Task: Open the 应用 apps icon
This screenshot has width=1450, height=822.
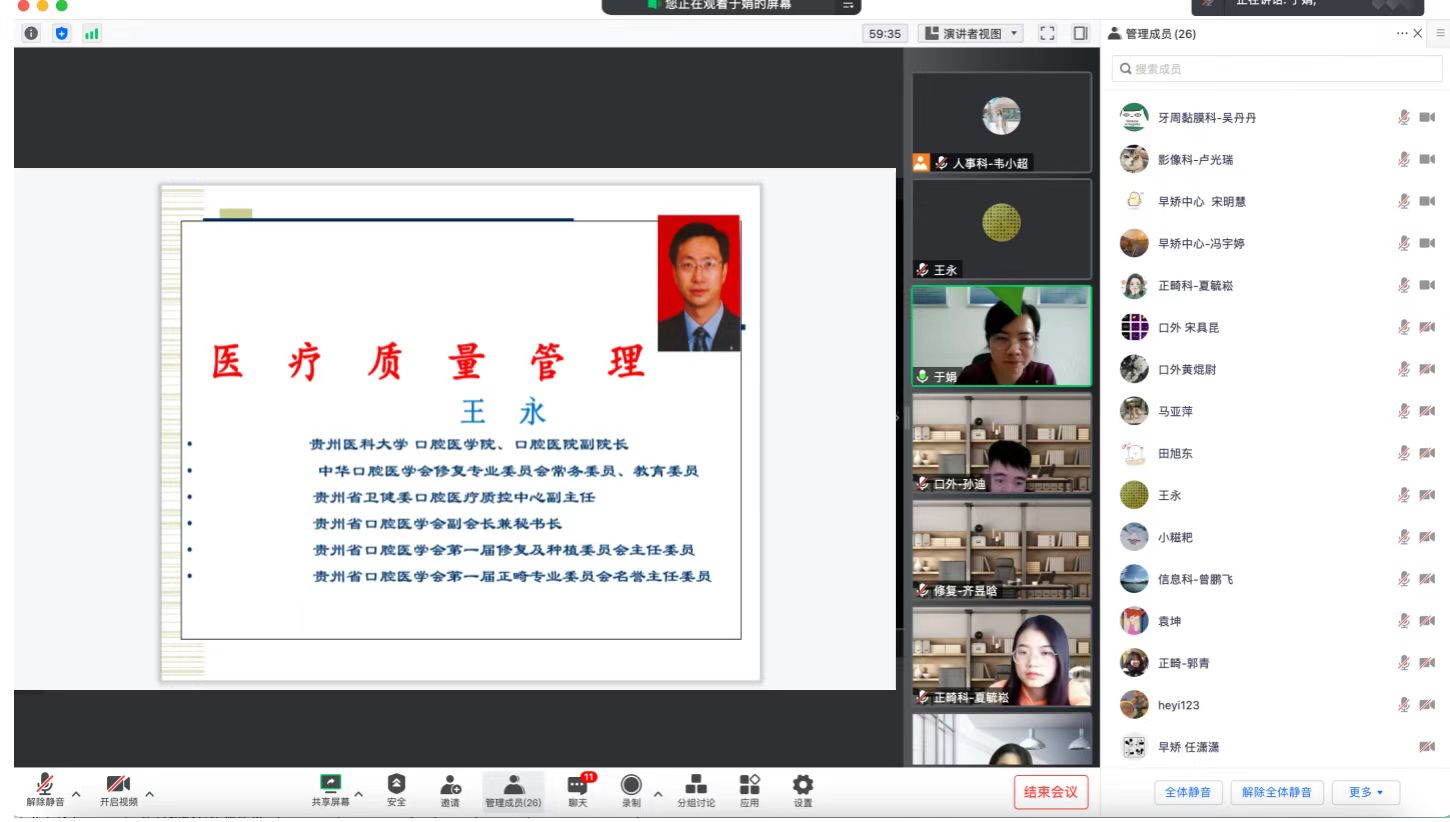Action: point(749,785)
